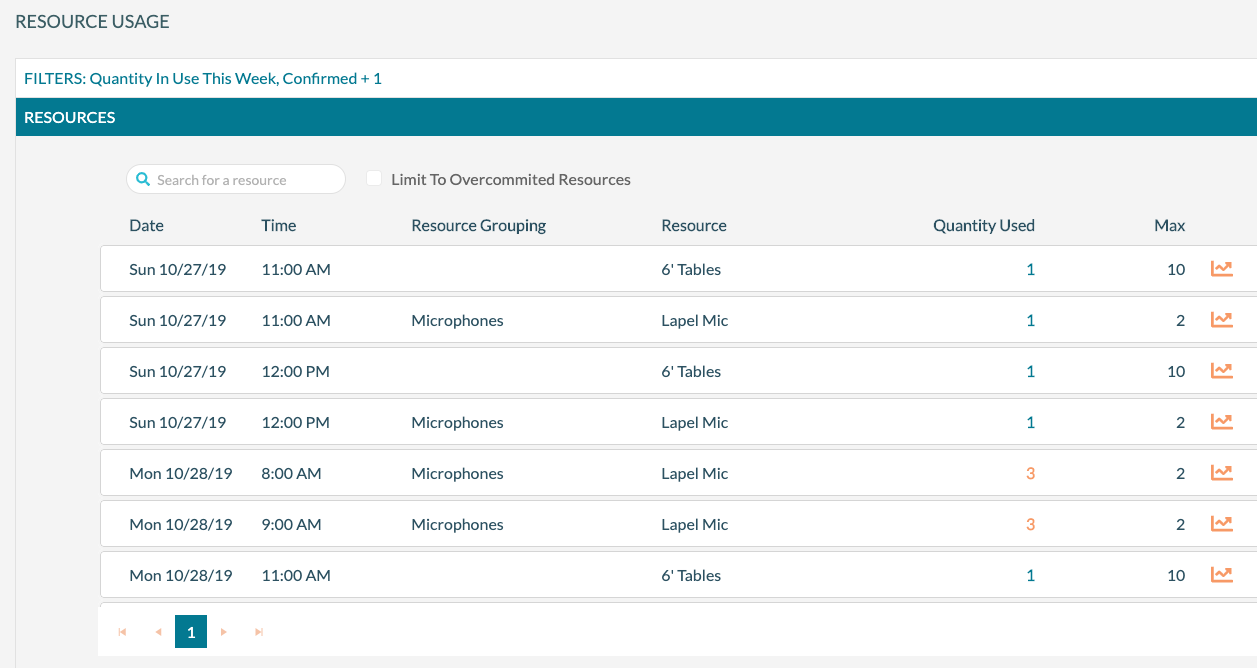Viewport: 1257px width, 668px height.
Task: Click quantity used 1 for Sun 12:00 PM Lapel Mic
Action: 1030,422
